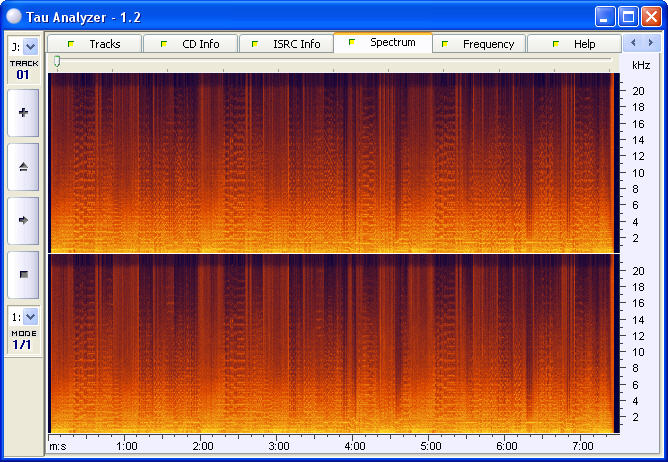Viewport: 668px width, 462px height.
Task: Click the stop square button
Action: click(23, 274)
